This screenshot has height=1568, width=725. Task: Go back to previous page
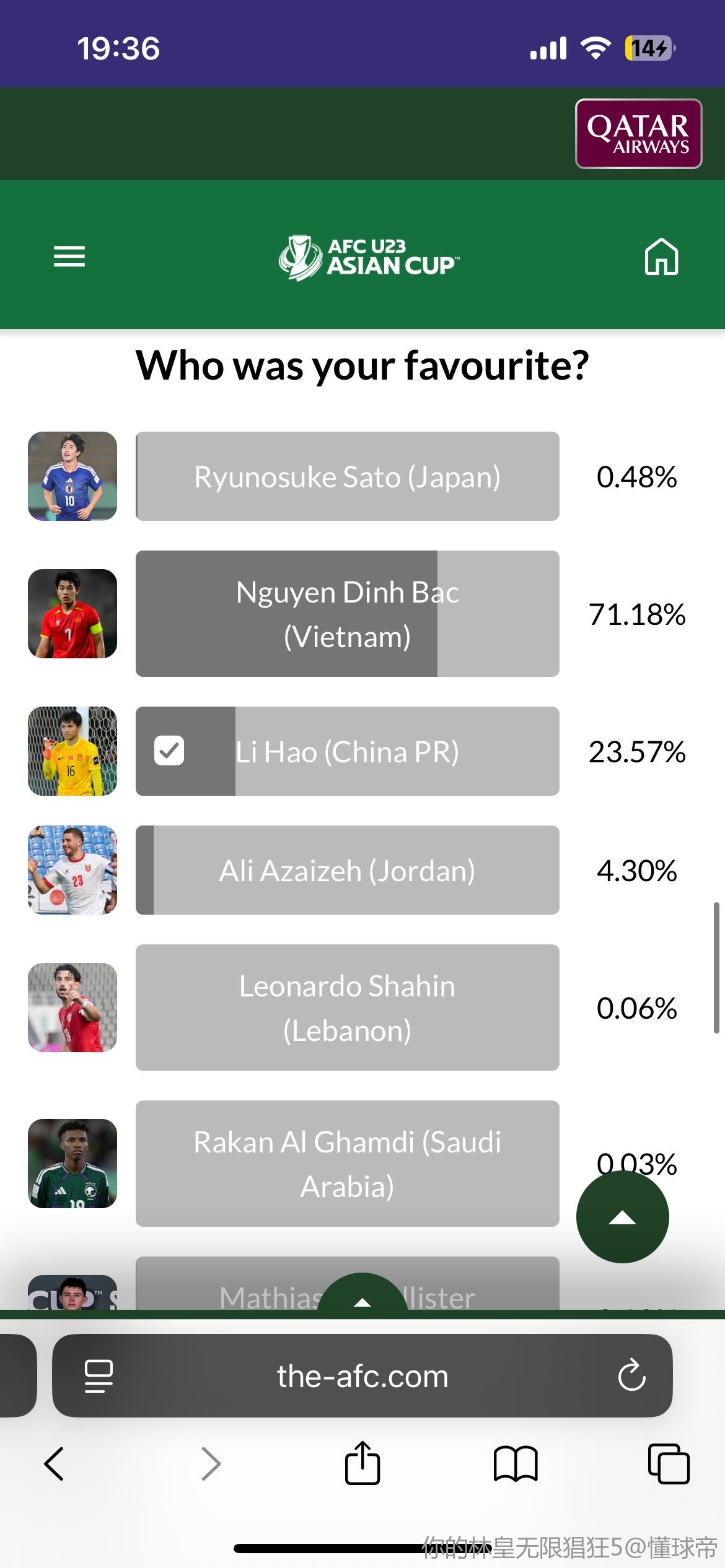click(x=55, y=1463)
